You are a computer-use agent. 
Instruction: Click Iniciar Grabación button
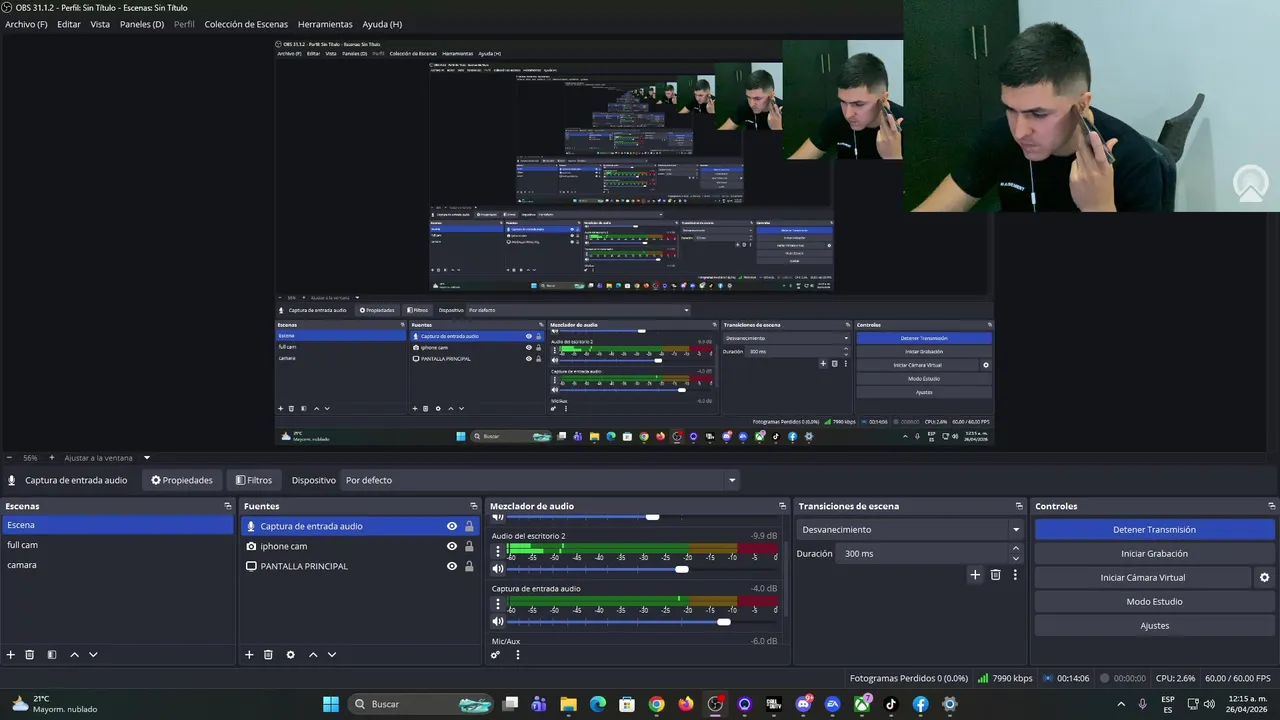1154,554
